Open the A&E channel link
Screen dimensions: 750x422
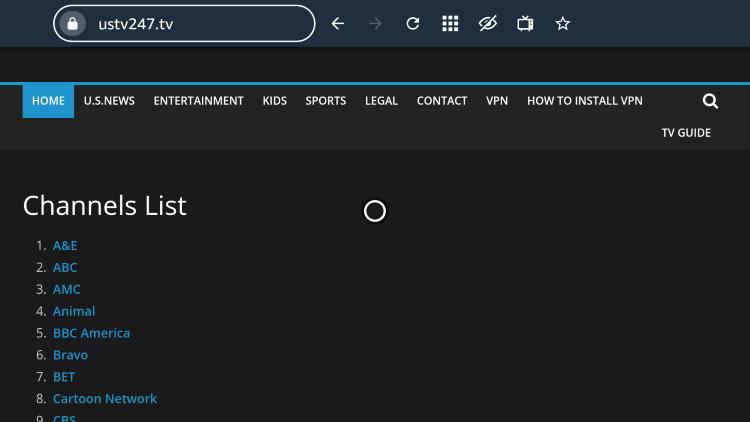[65, 245]
